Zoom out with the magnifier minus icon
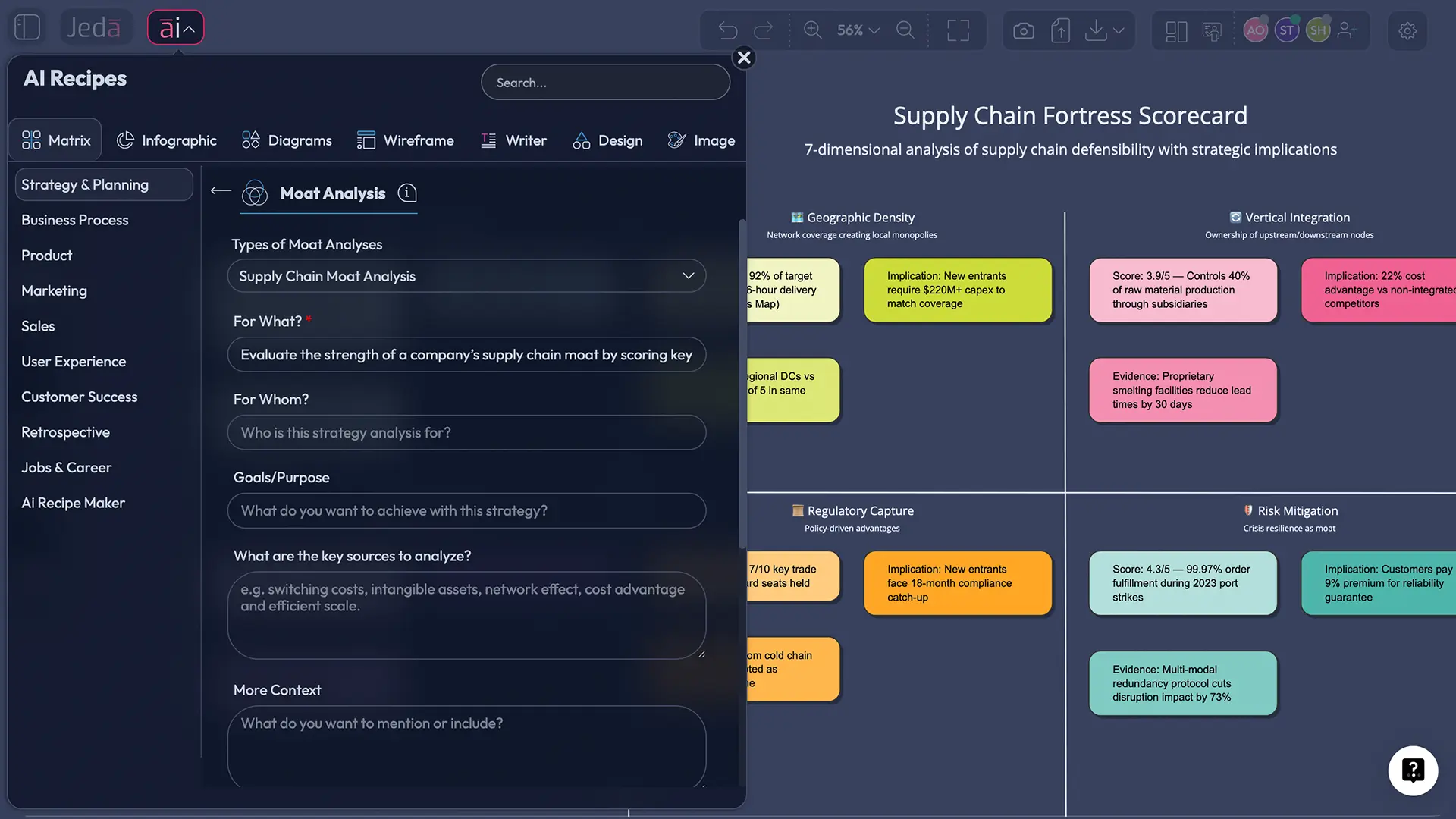Viewport: 1456px width, 819px height. pyautogui.click(x=905, y=30)
